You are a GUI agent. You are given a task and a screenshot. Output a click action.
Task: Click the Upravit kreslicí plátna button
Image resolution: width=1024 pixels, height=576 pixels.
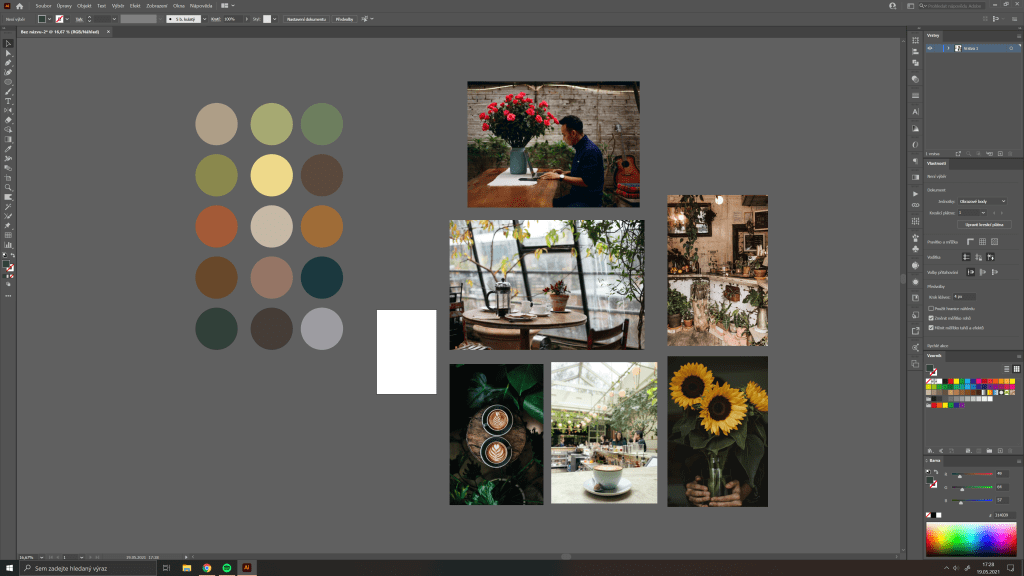984,224
